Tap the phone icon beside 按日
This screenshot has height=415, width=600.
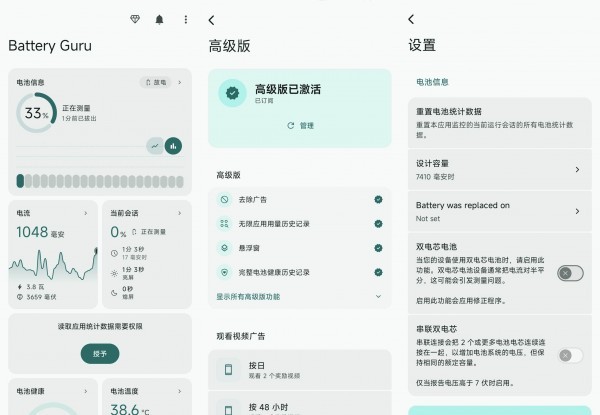coord(228,369)
